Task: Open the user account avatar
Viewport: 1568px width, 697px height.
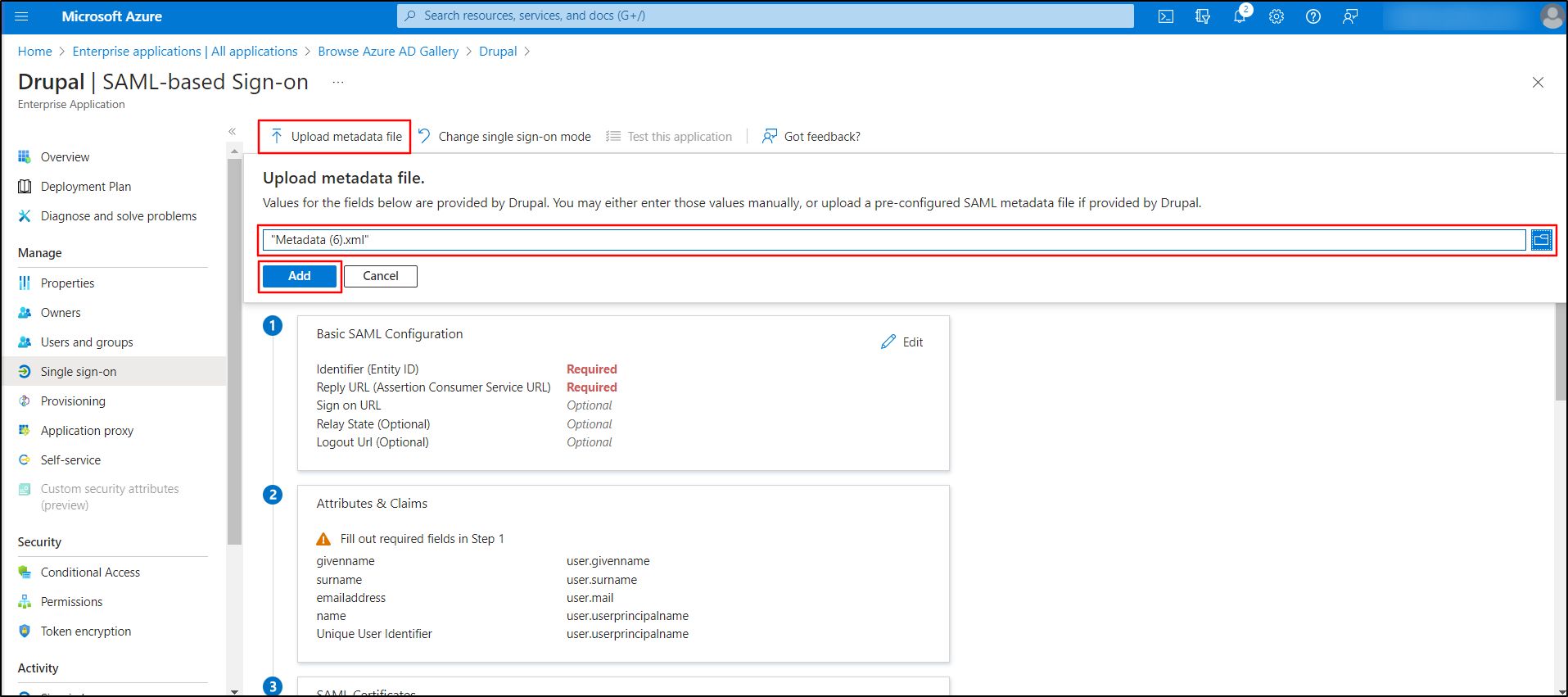Action: (1552, 16)
